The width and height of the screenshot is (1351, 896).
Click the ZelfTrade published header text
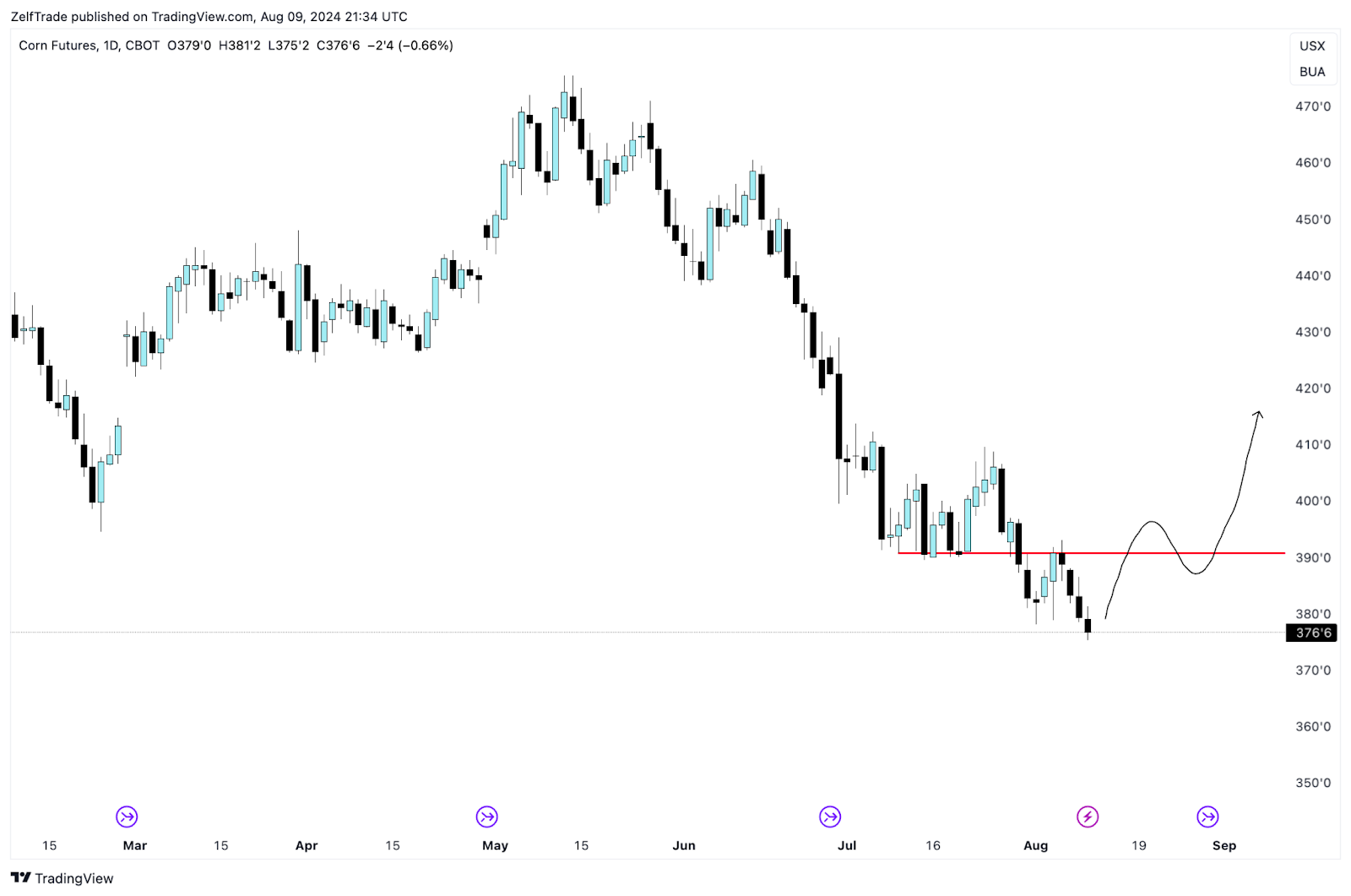tap(209, 16)
